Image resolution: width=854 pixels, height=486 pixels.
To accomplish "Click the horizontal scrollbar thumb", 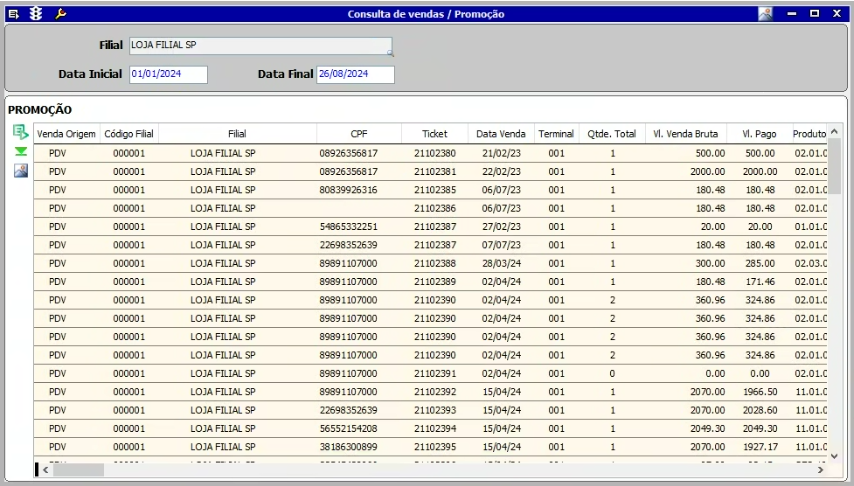I will [78, 470].
